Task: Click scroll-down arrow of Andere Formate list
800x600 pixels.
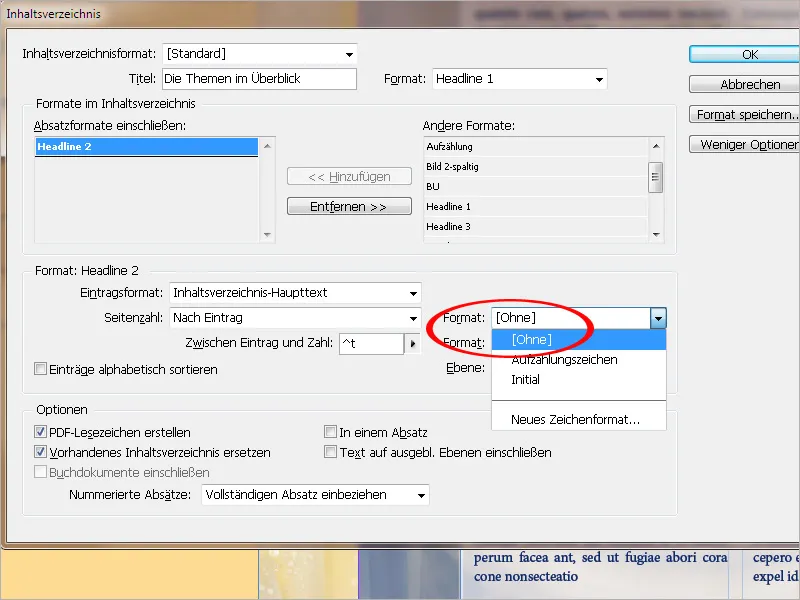Action: point(656,235)
